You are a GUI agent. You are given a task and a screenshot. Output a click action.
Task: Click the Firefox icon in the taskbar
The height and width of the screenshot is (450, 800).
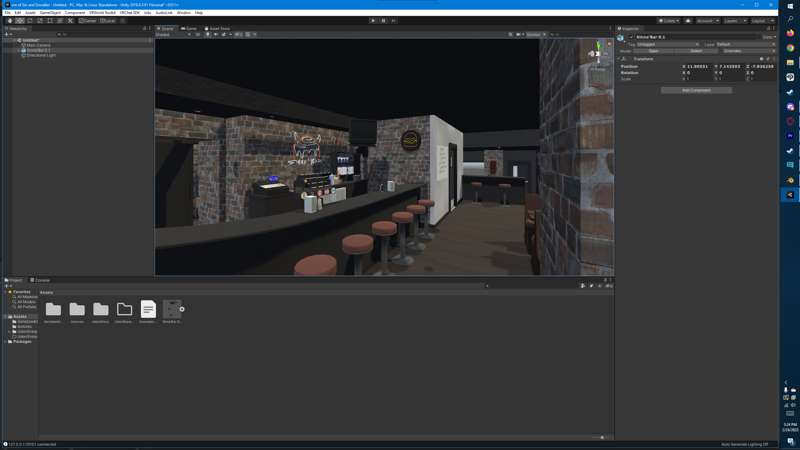click(x=790, y=33)
